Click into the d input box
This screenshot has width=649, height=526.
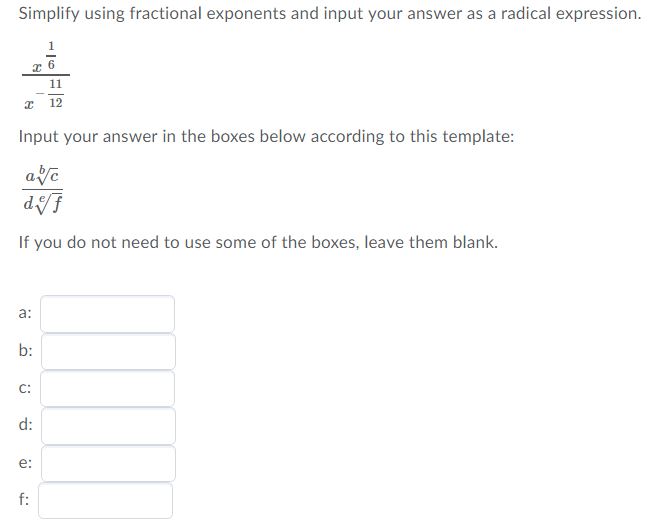[107, 425]
